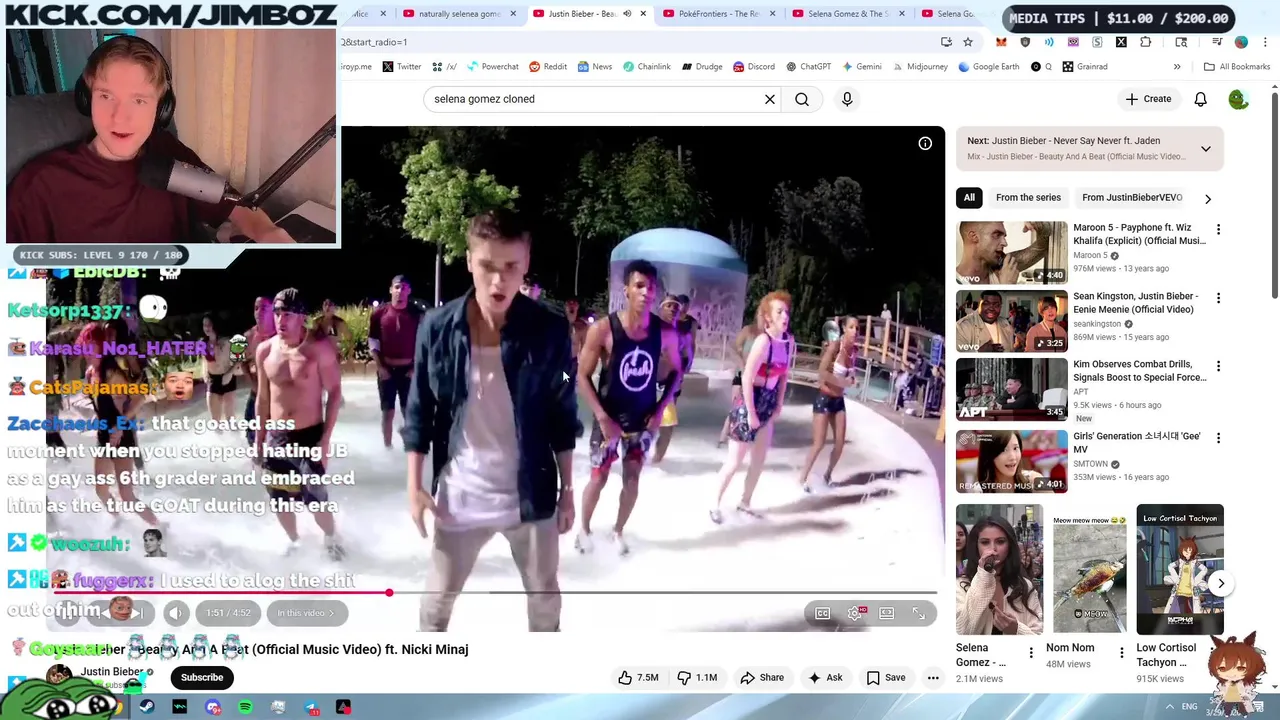Screen dimensions: 1280x720
Task: Open options for Maroon 5 Payphone video
Action: coord(1218,229)
